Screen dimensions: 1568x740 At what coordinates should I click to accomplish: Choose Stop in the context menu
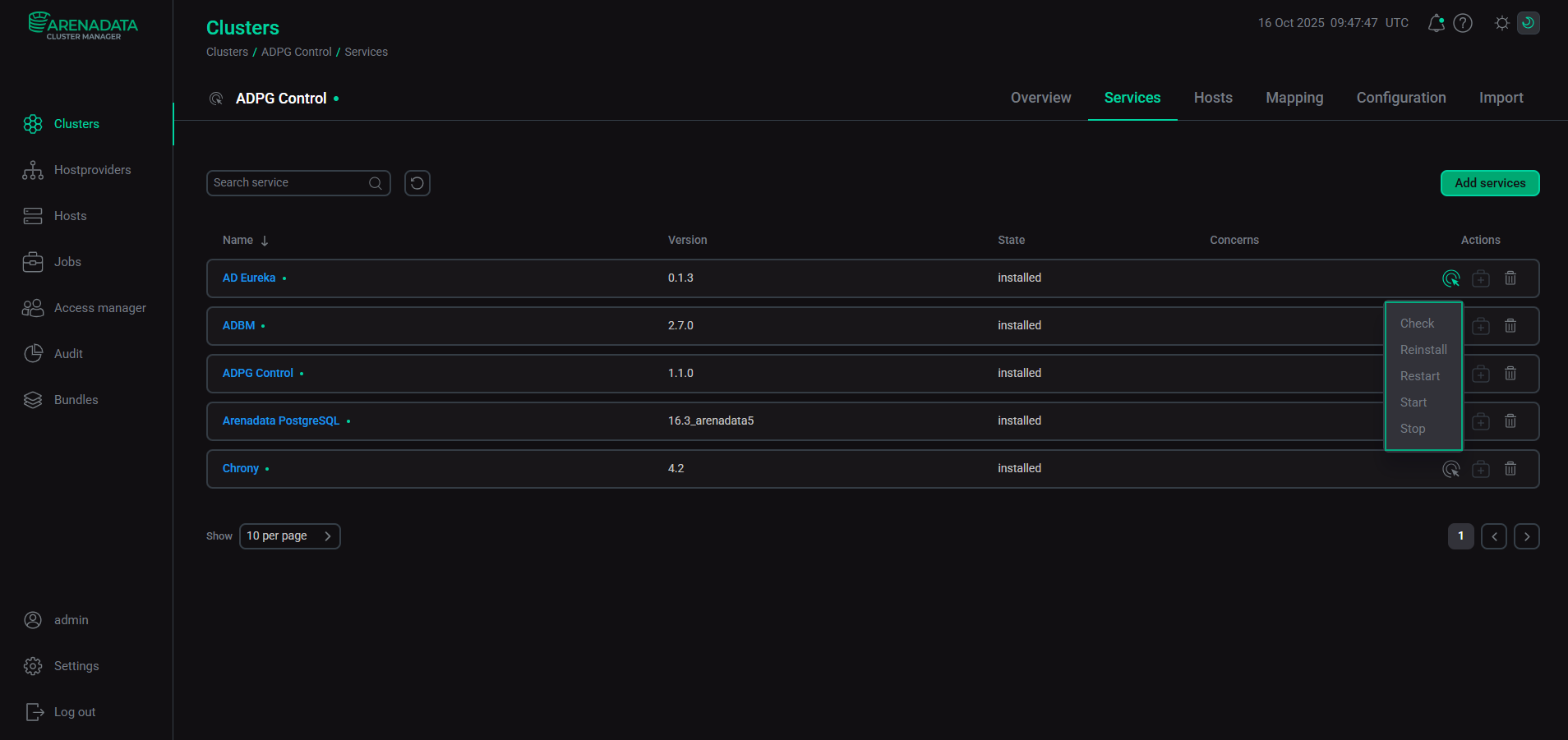1413,429
